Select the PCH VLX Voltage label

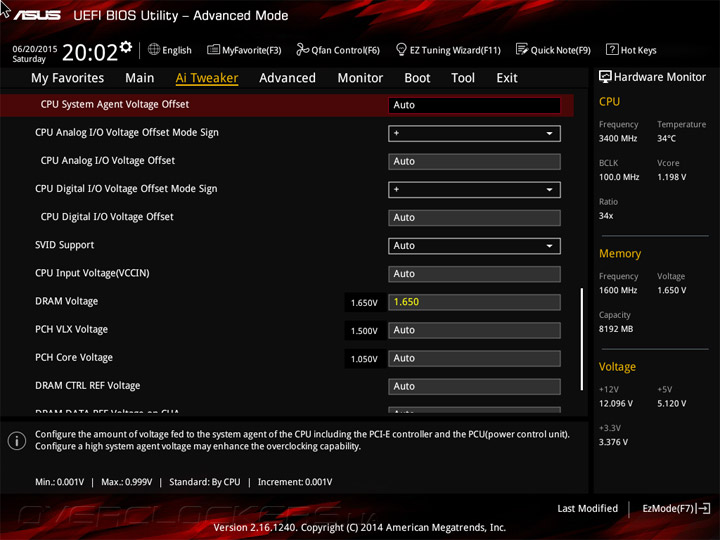(71, 329)
